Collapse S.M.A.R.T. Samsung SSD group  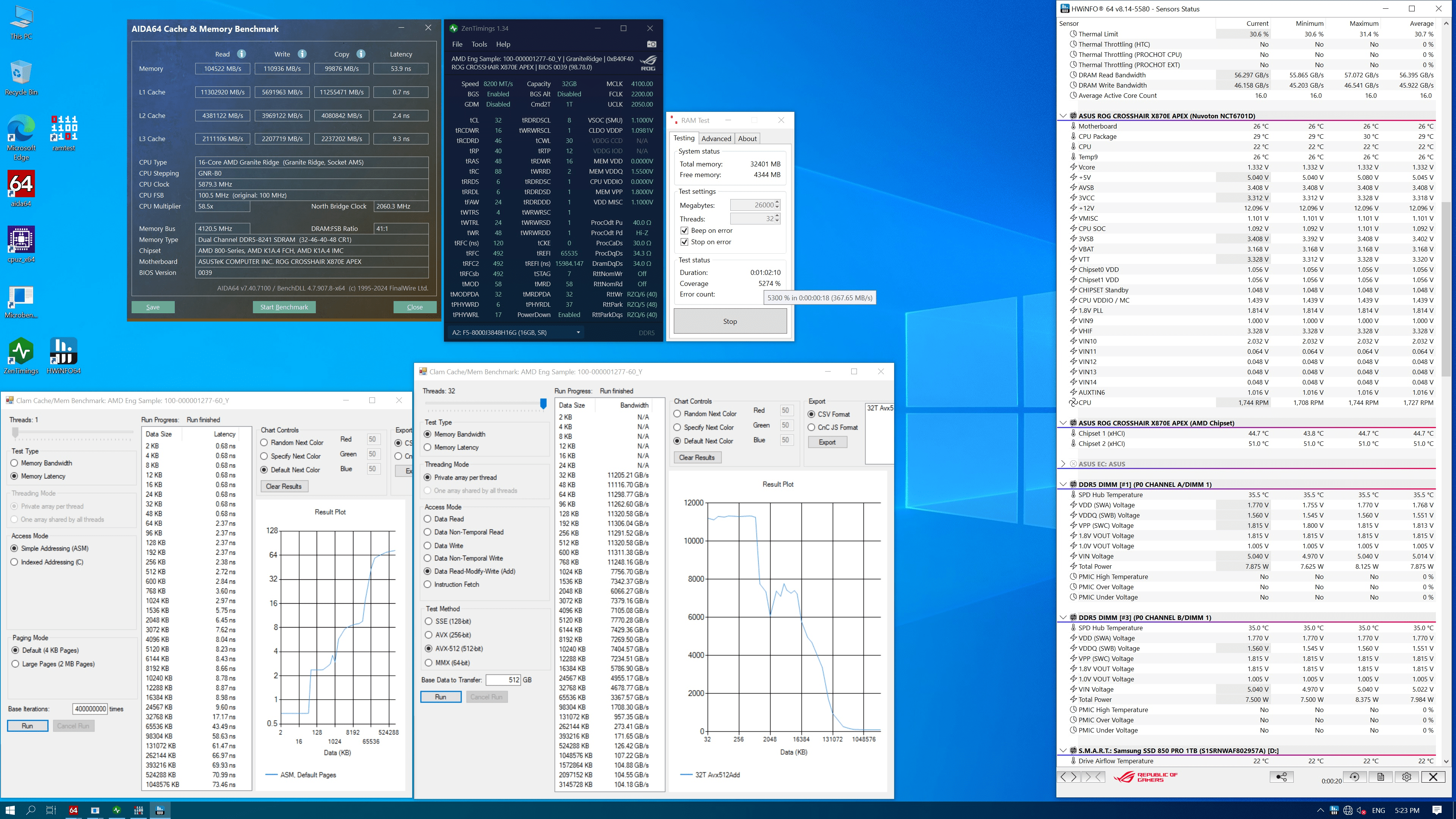coord(1062,751)
